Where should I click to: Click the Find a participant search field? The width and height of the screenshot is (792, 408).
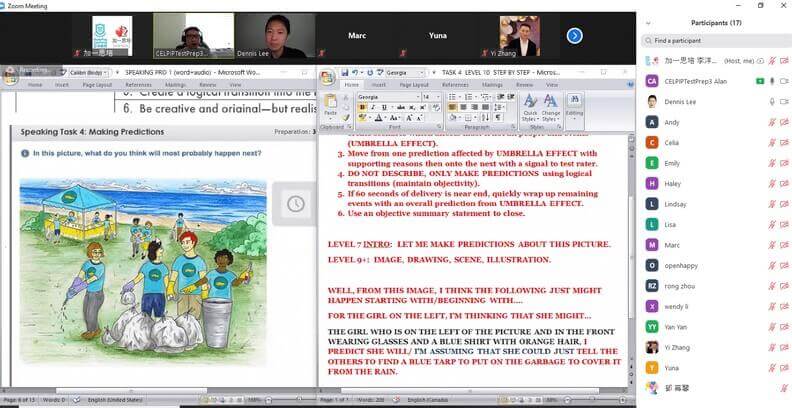715,41
